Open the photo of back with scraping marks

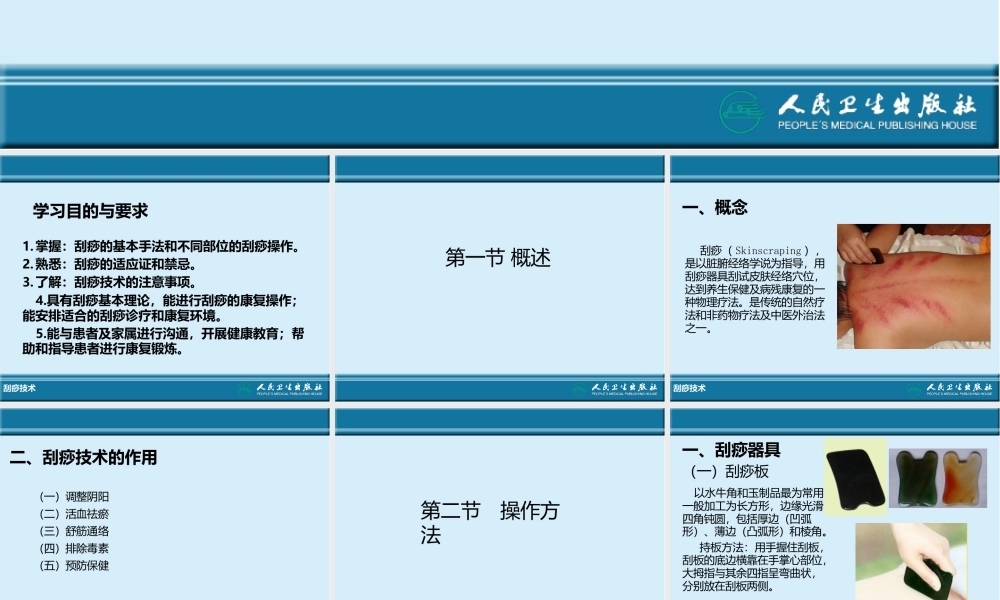point(913,286)
